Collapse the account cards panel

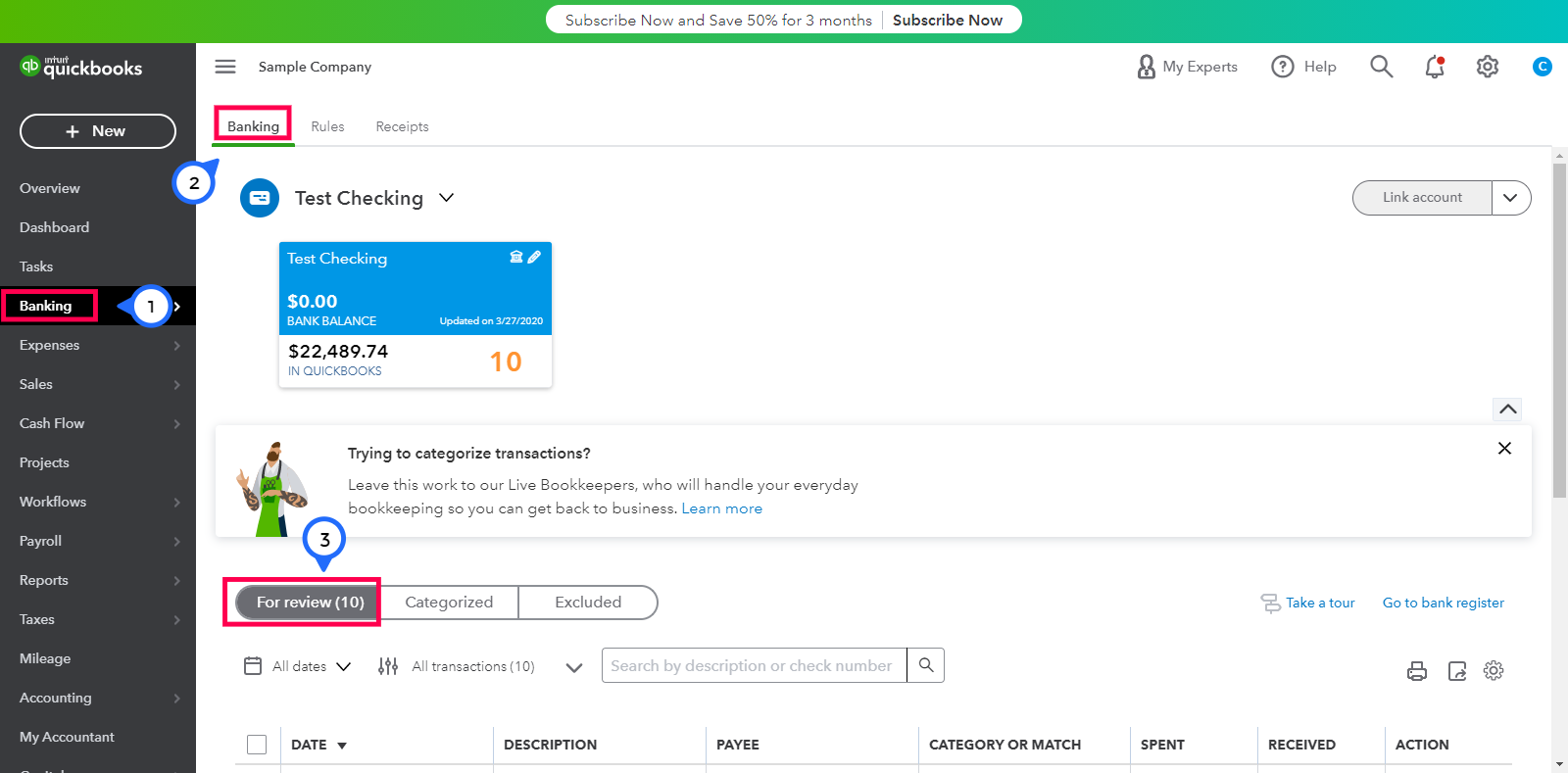(x=1508, y=409)
